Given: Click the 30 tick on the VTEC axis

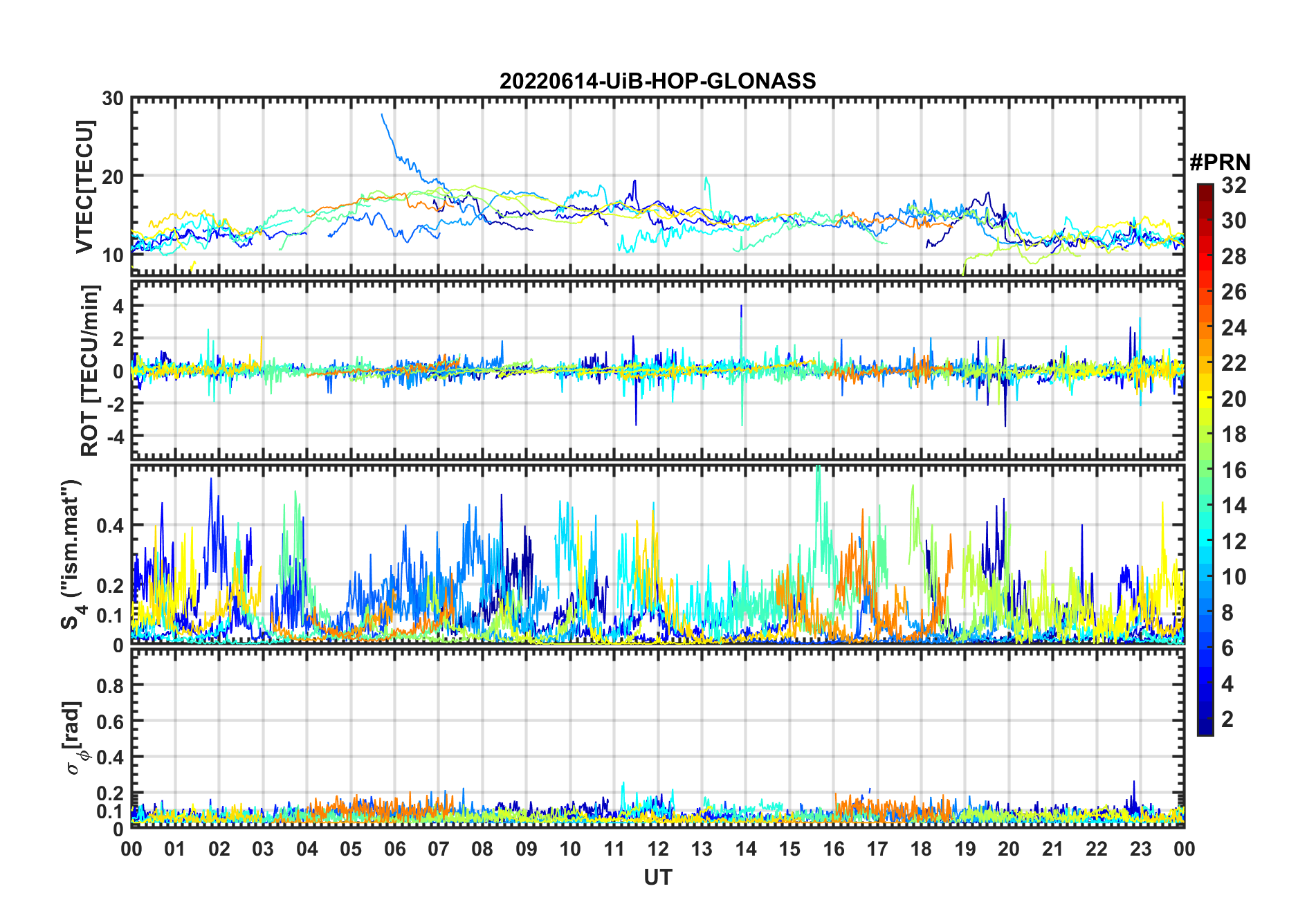Looking at the screenshot, I should [x=113, y=99].
